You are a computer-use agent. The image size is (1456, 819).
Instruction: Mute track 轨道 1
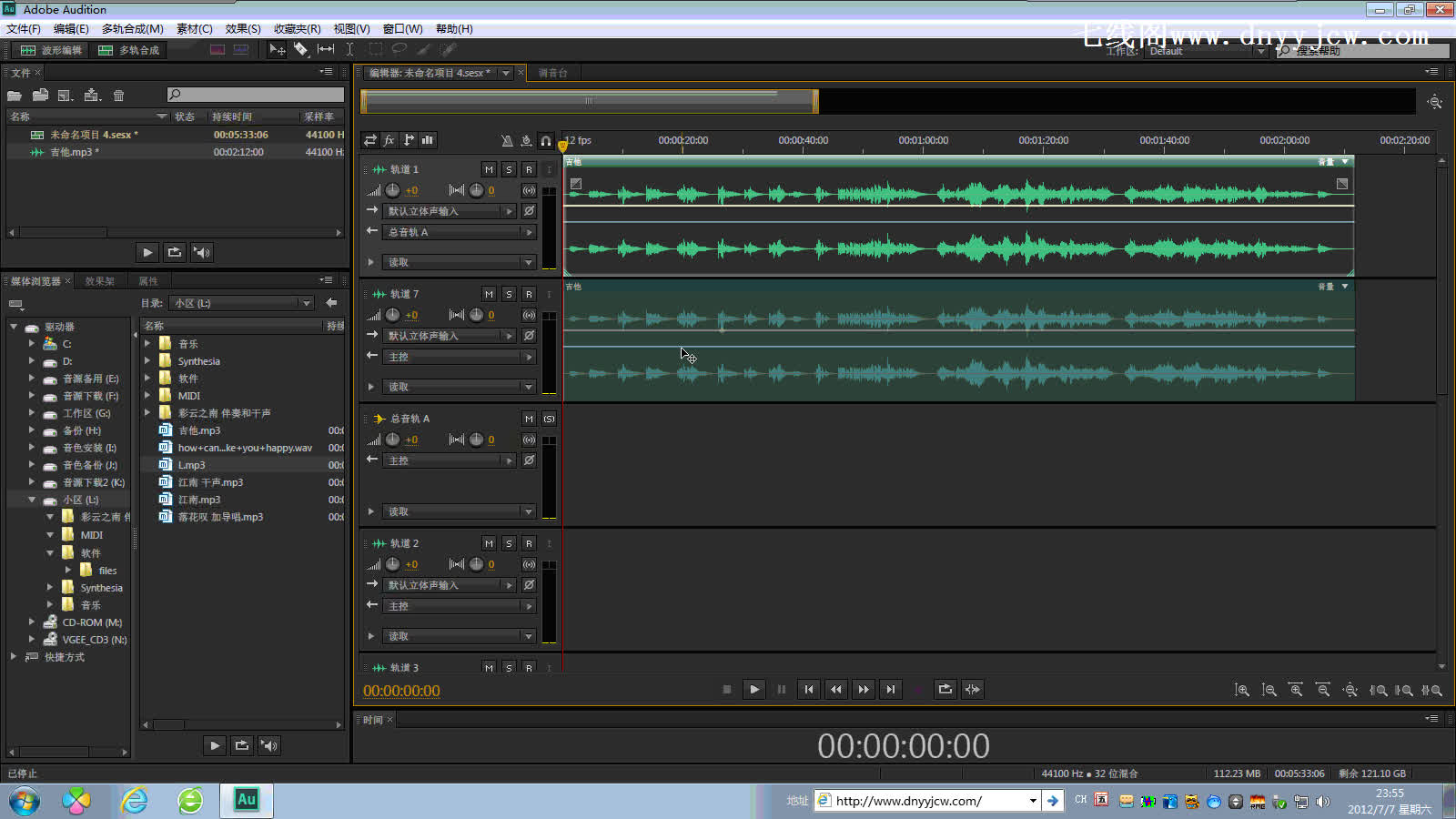tap(490, 169)
